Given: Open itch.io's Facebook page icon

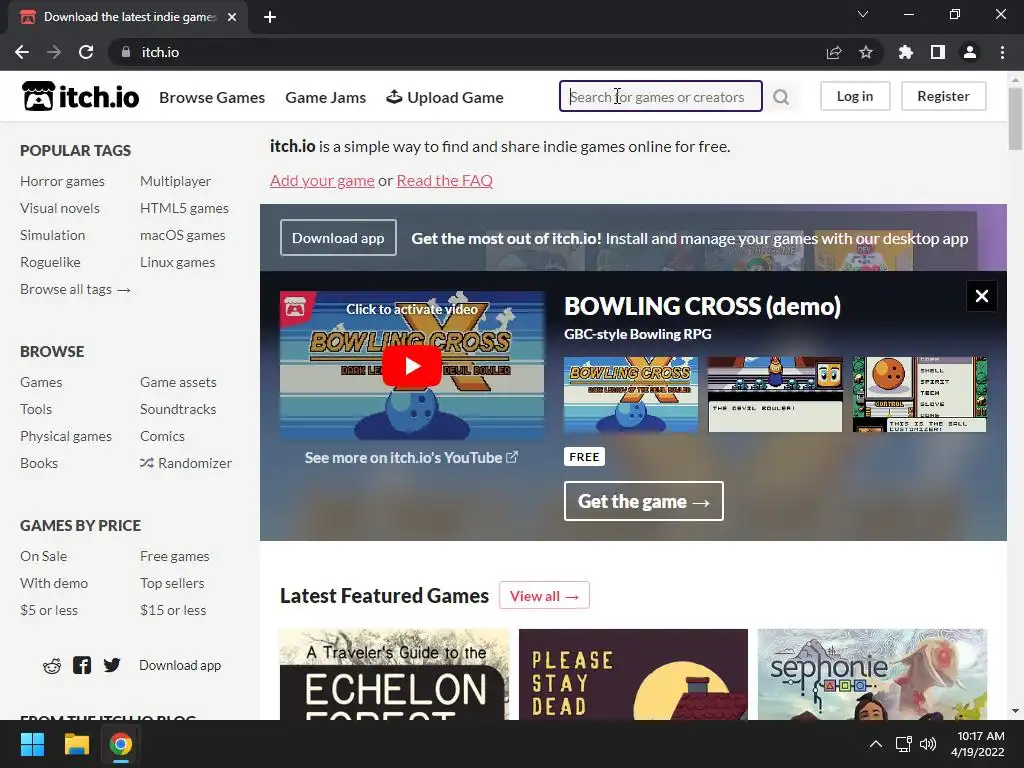Looking at the screenshot, I should point(82,665).
